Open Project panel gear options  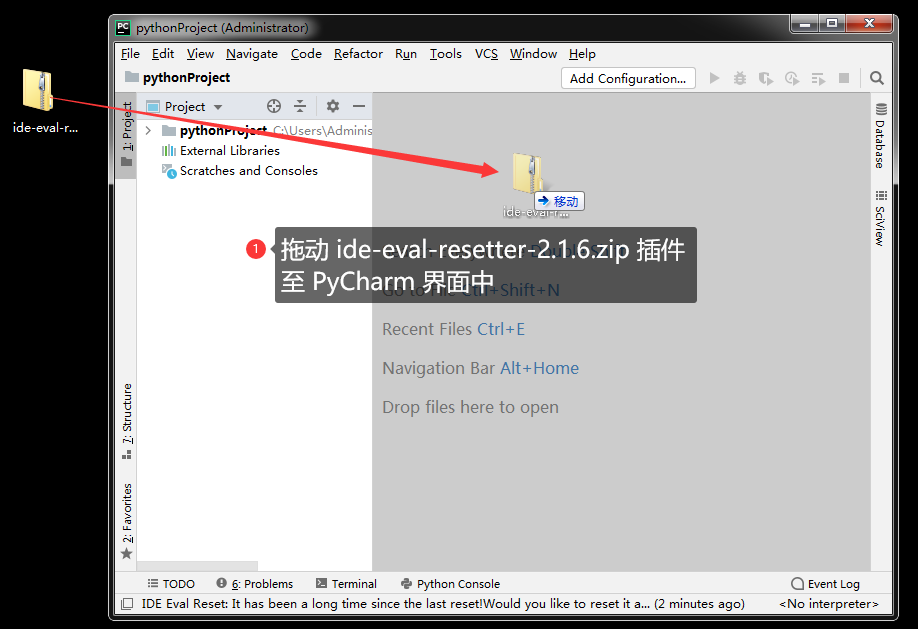point(333,106)
